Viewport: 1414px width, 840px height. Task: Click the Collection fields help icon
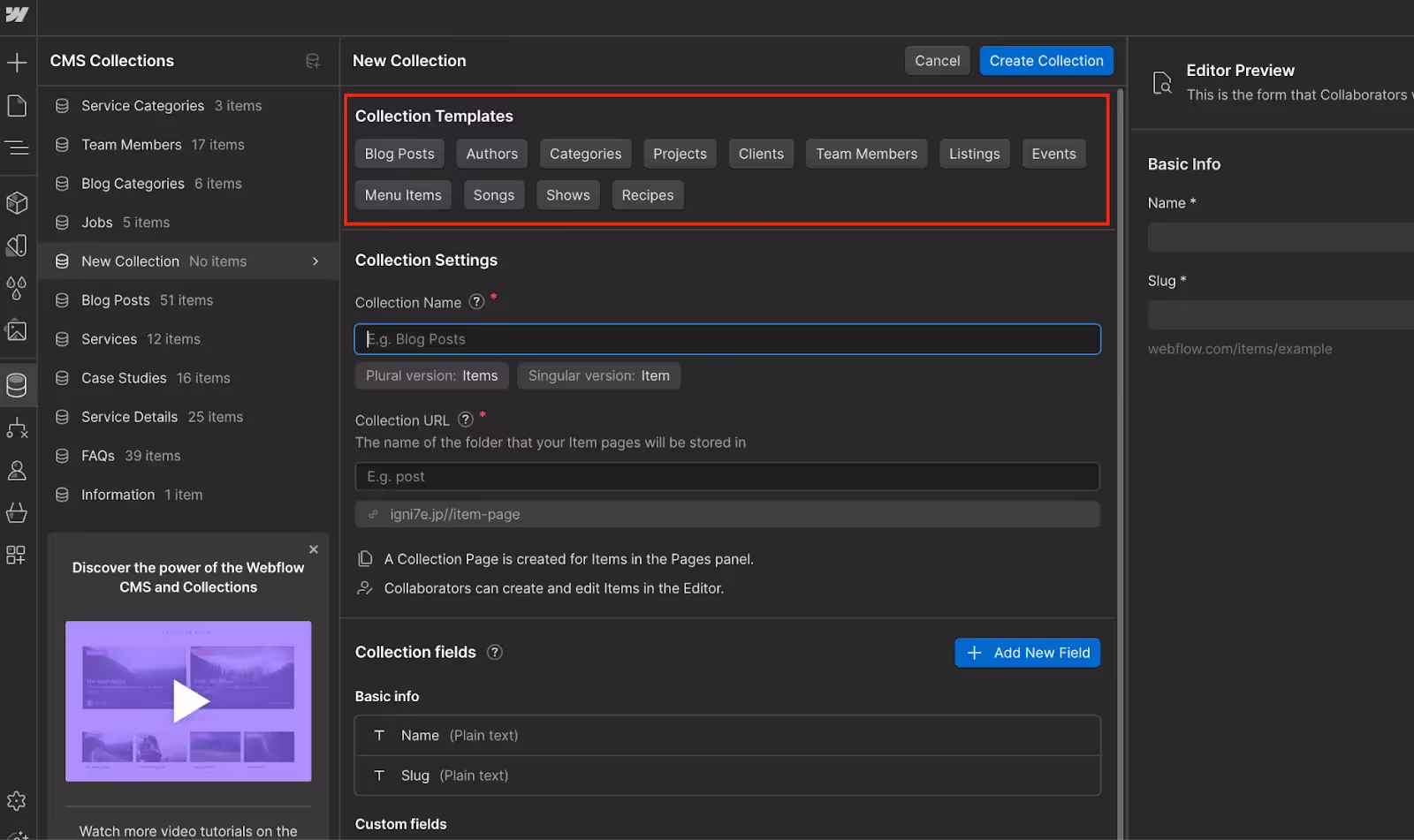(x=495, y=652)
